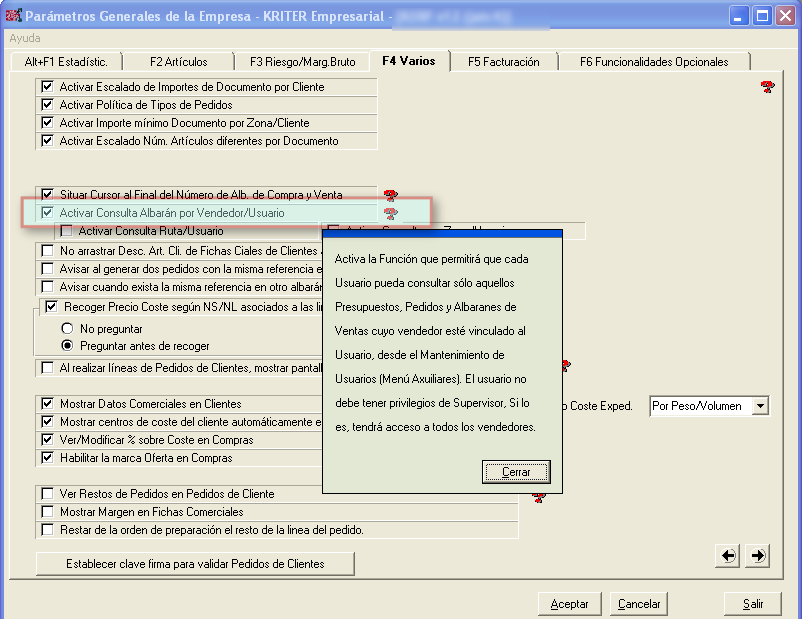Go to F6 Funcionalidades Opcionales tab
The height and width of the screenshot is (619, 802).
click(x=653, y=62)
